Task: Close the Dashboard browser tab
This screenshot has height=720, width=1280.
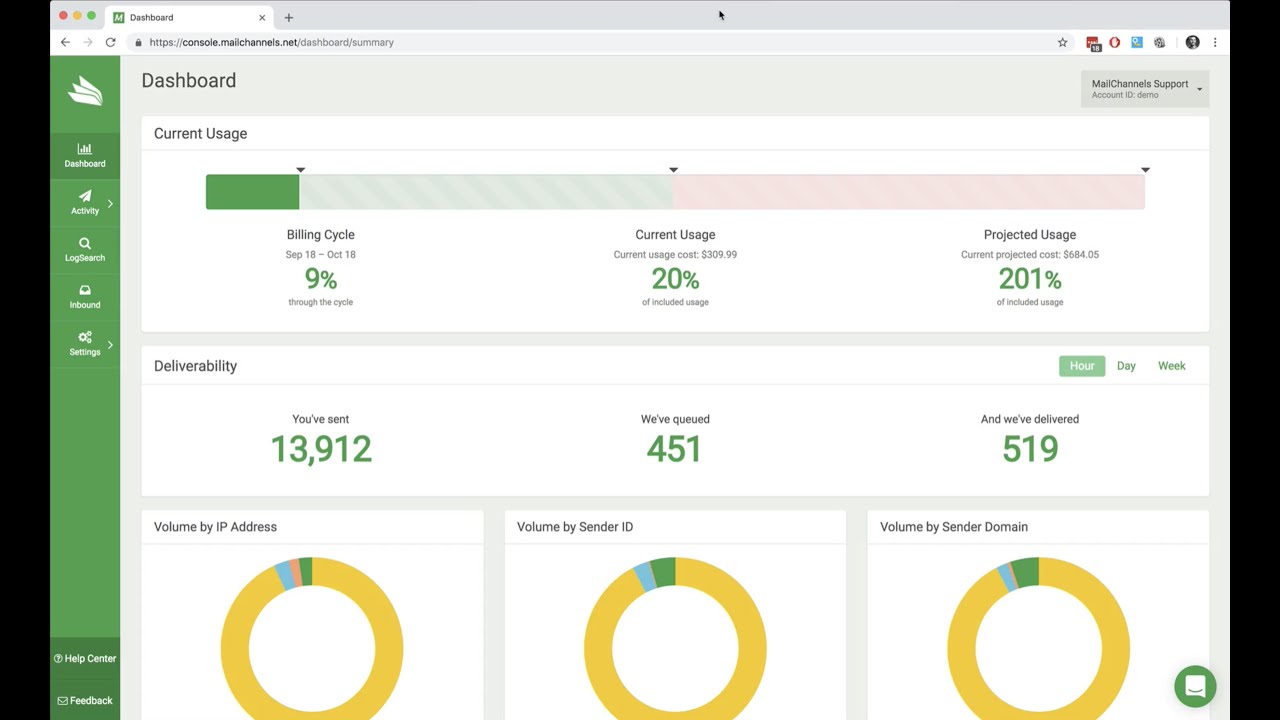Action: pos(262,17)
